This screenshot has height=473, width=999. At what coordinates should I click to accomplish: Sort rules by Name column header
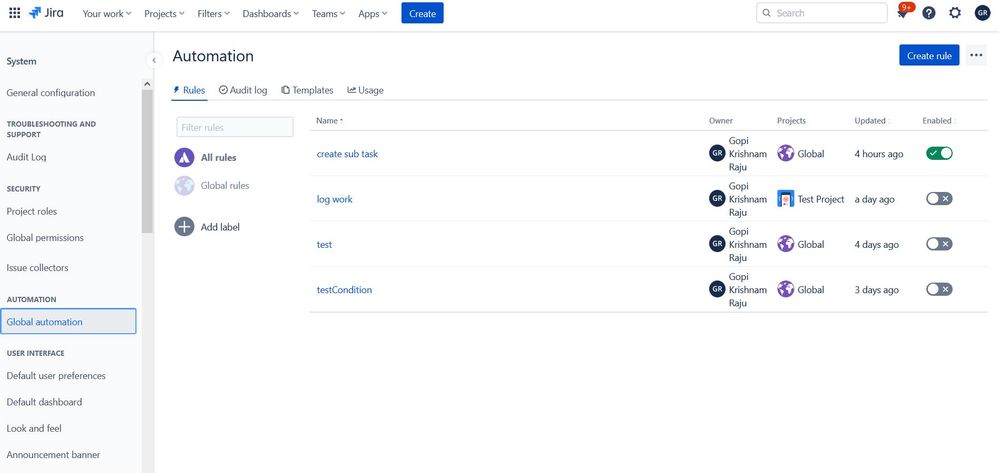(x=329, y=120)
